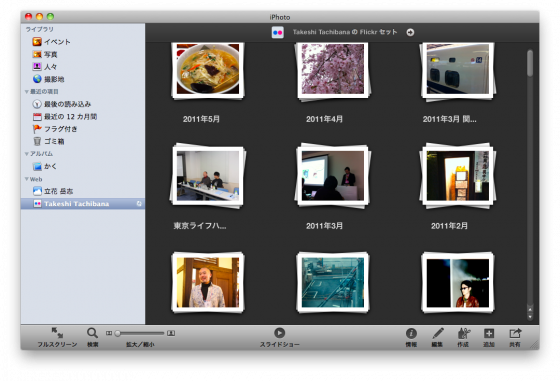Select the 最後の読み込み clock icon
The image size is (560, 381).
pyautogui.click(x=37, y=104)
